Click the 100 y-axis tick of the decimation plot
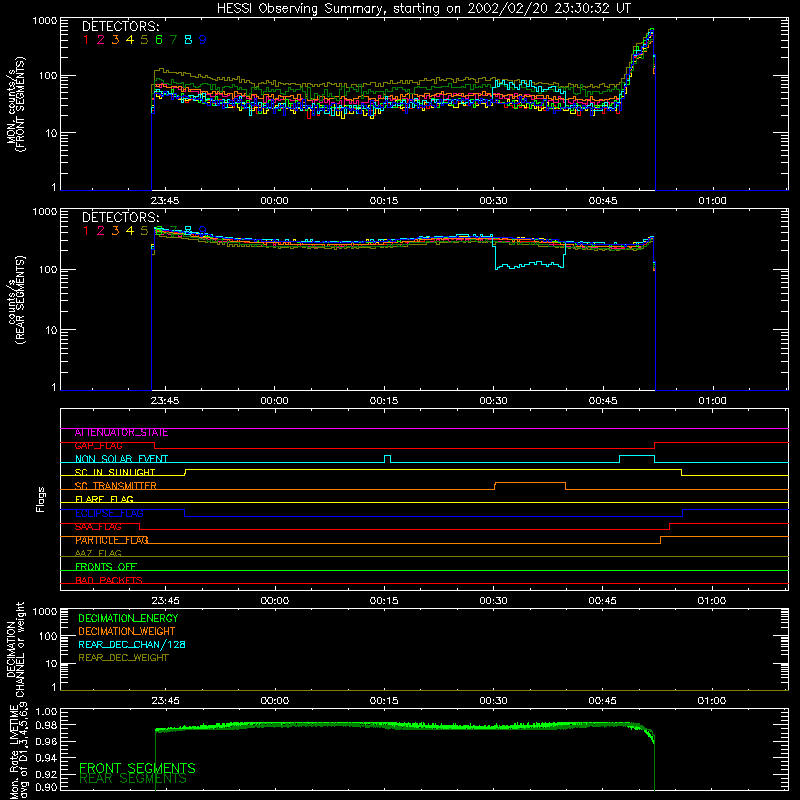 tap(48, 636)
